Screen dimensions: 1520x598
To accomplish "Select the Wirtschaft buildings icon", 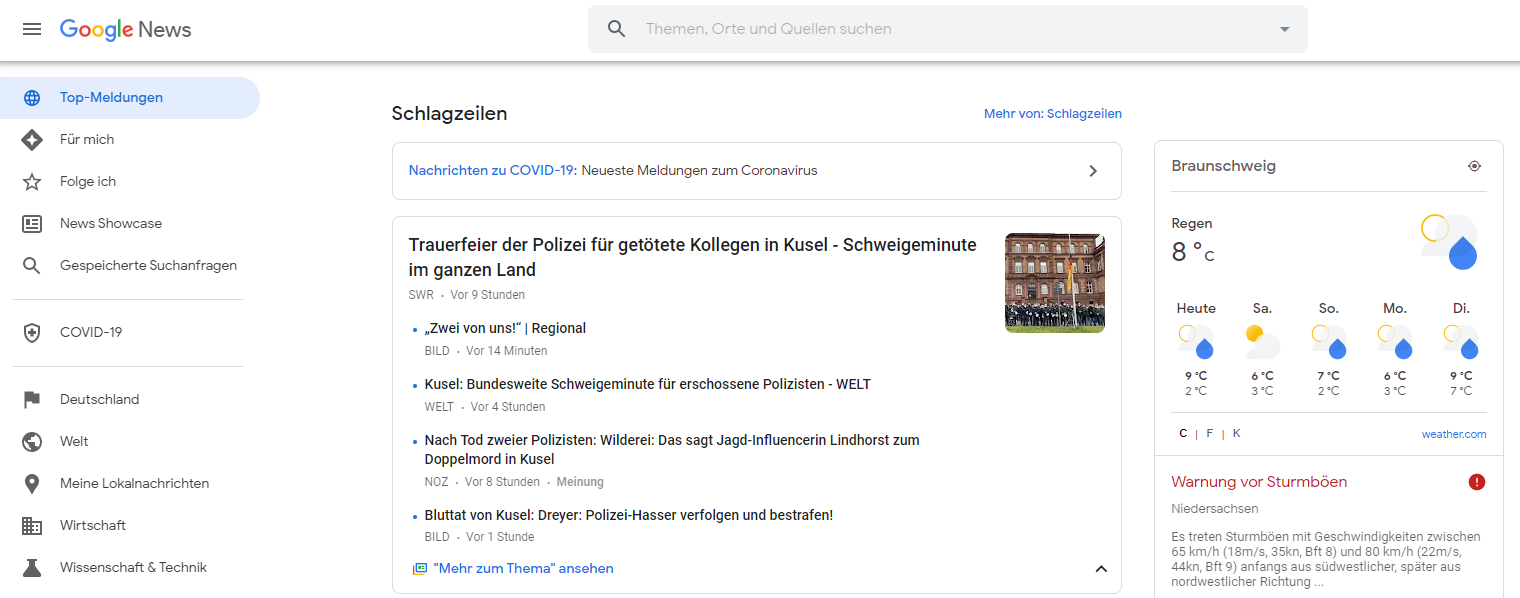I will click(33, 525).
